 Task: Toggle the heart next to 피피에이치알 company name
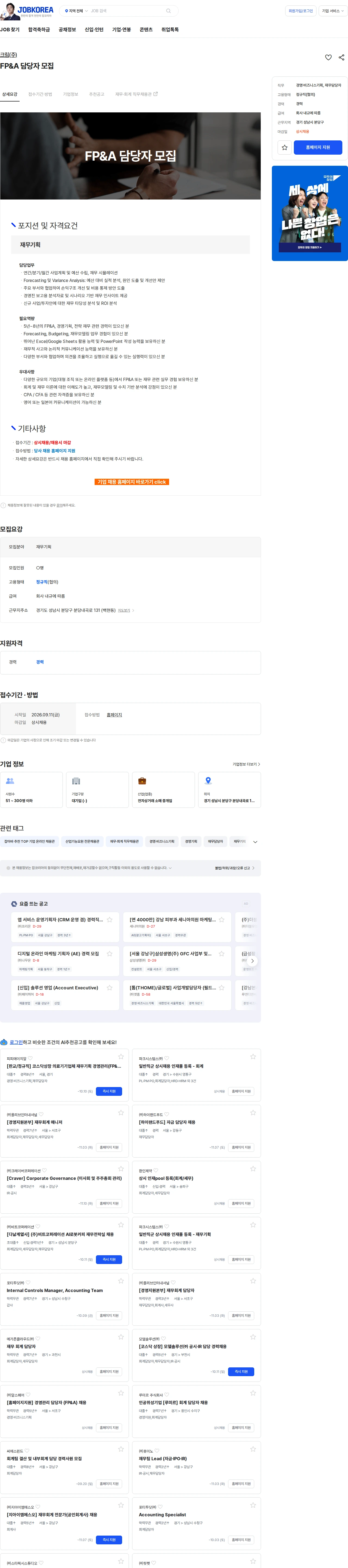pos(30,1058)
